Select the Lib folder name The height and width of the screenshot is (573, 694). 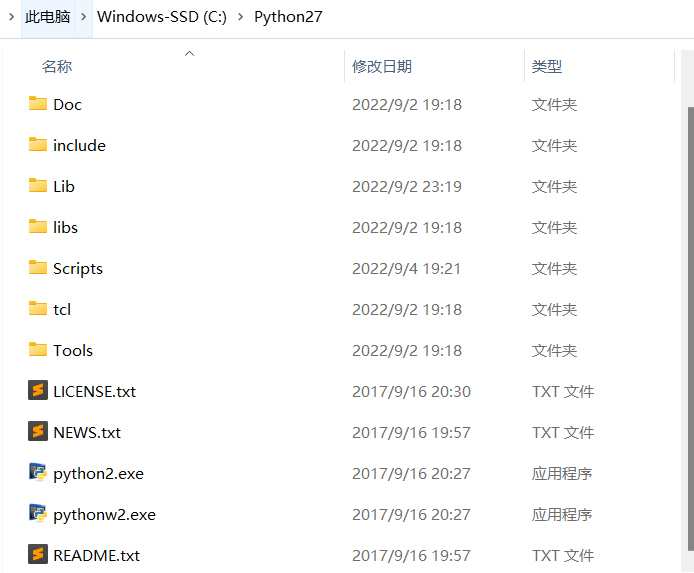coord(64,187)
